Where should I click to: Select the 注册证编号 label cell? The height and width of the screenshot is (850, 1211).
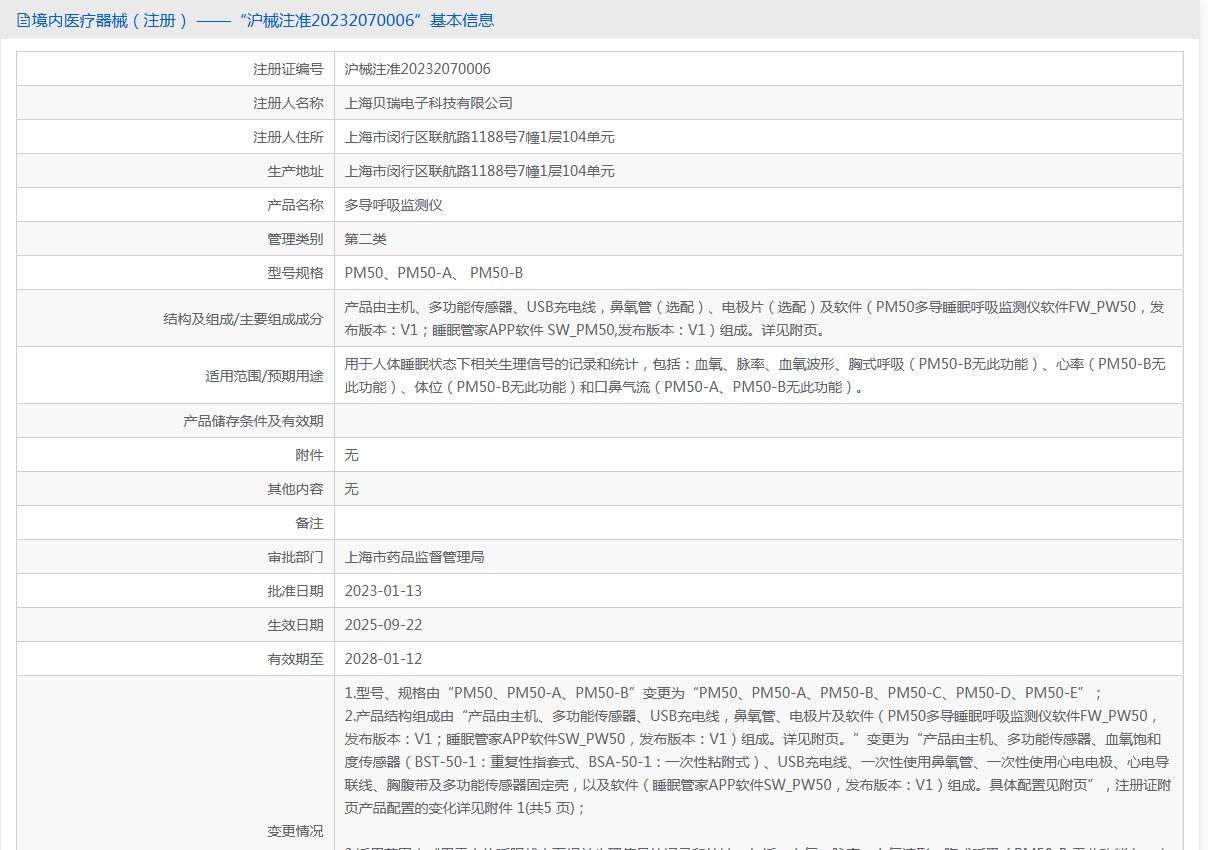pos(175,69)
